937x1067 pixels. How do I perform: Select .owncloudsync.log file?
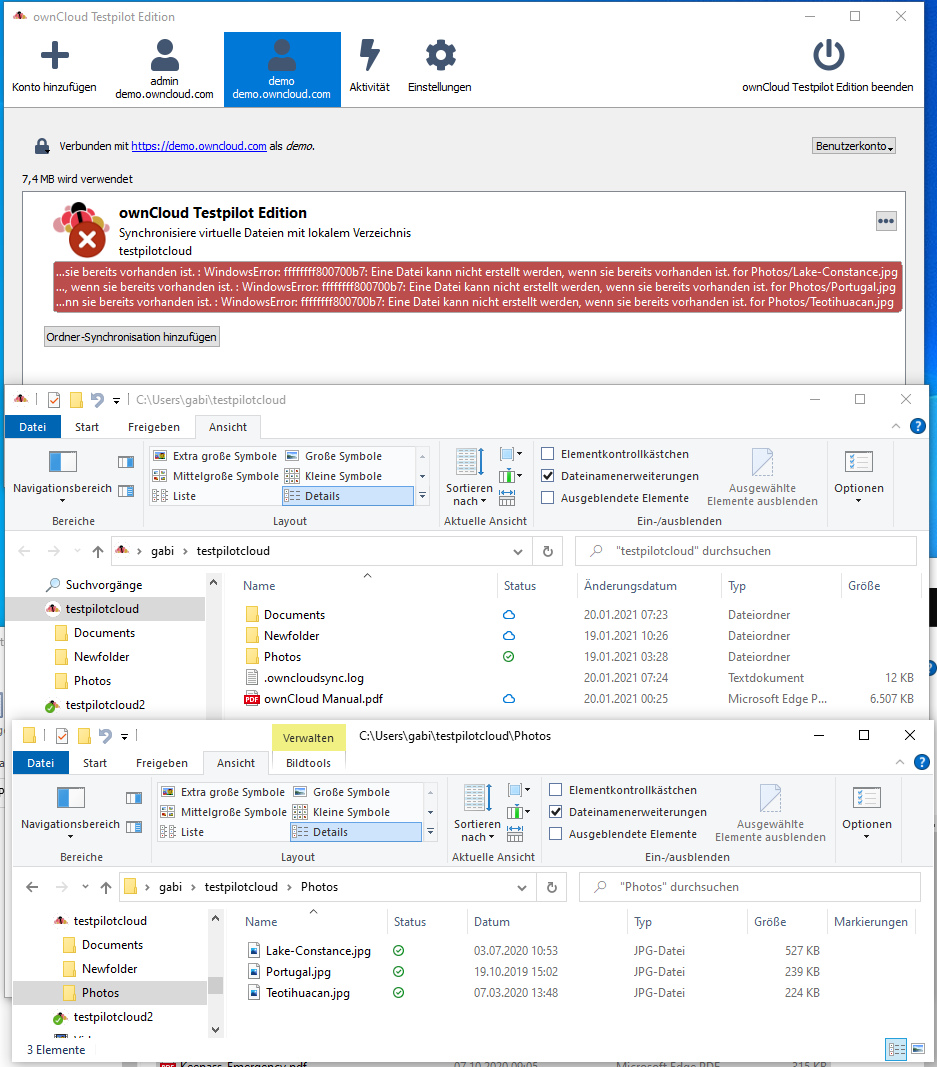[314, 678]
